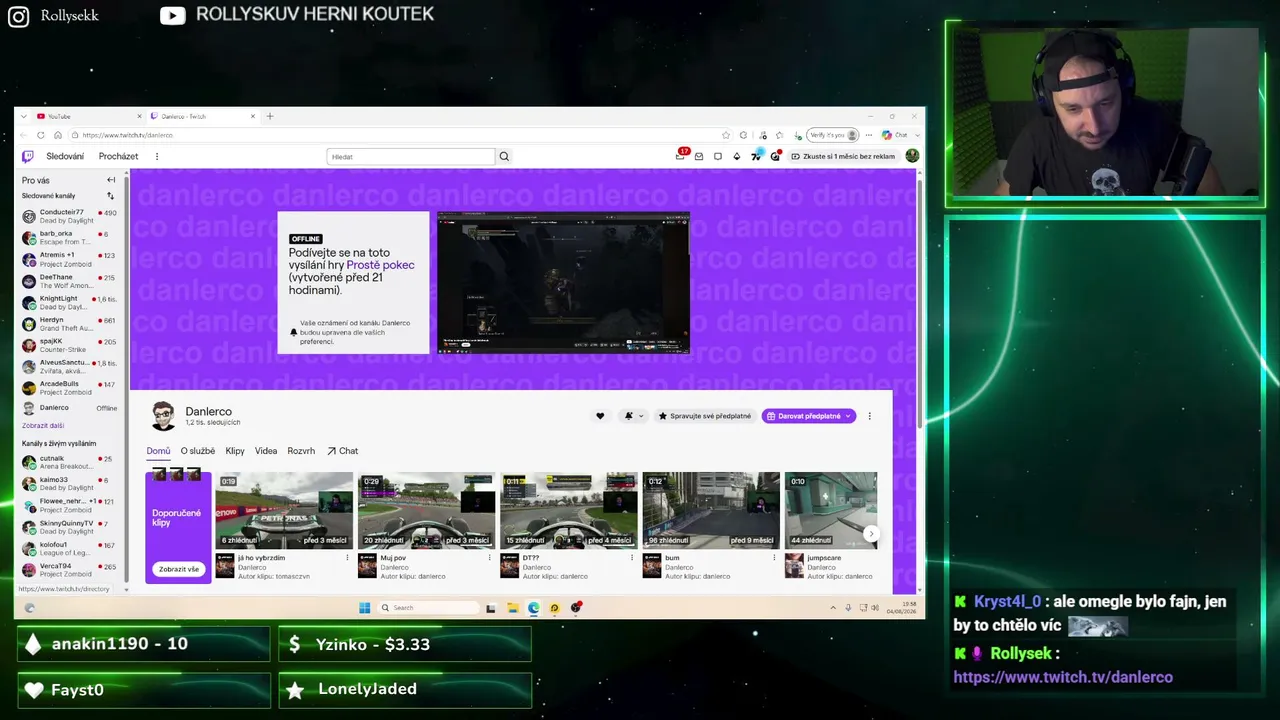Click the Zobrazit další link in the sidebar
The image size is (1280, 720).
[x=43, y=425]
